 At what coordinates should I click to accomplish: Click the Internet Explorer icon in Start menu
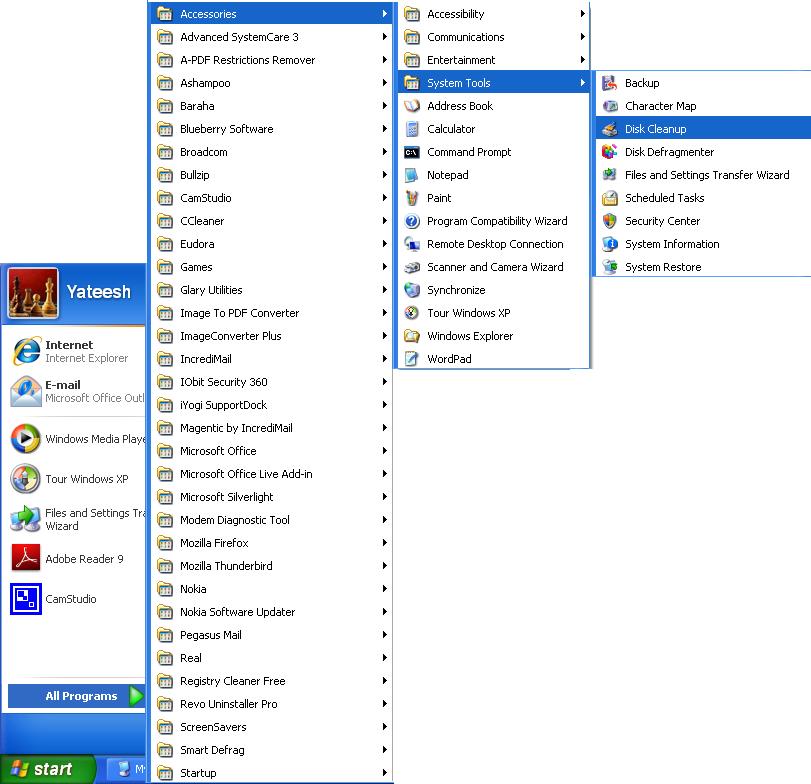tap(26, 351)
